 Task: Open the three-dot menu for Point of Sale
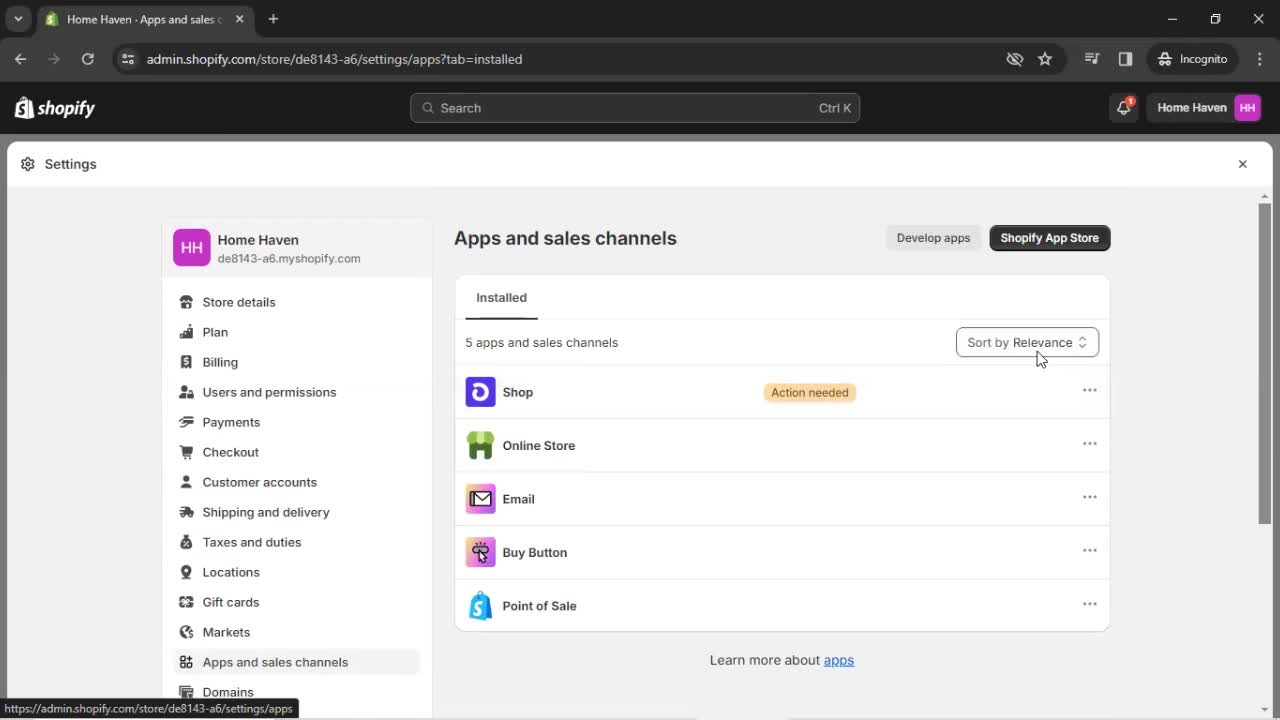click(1090, 604)
